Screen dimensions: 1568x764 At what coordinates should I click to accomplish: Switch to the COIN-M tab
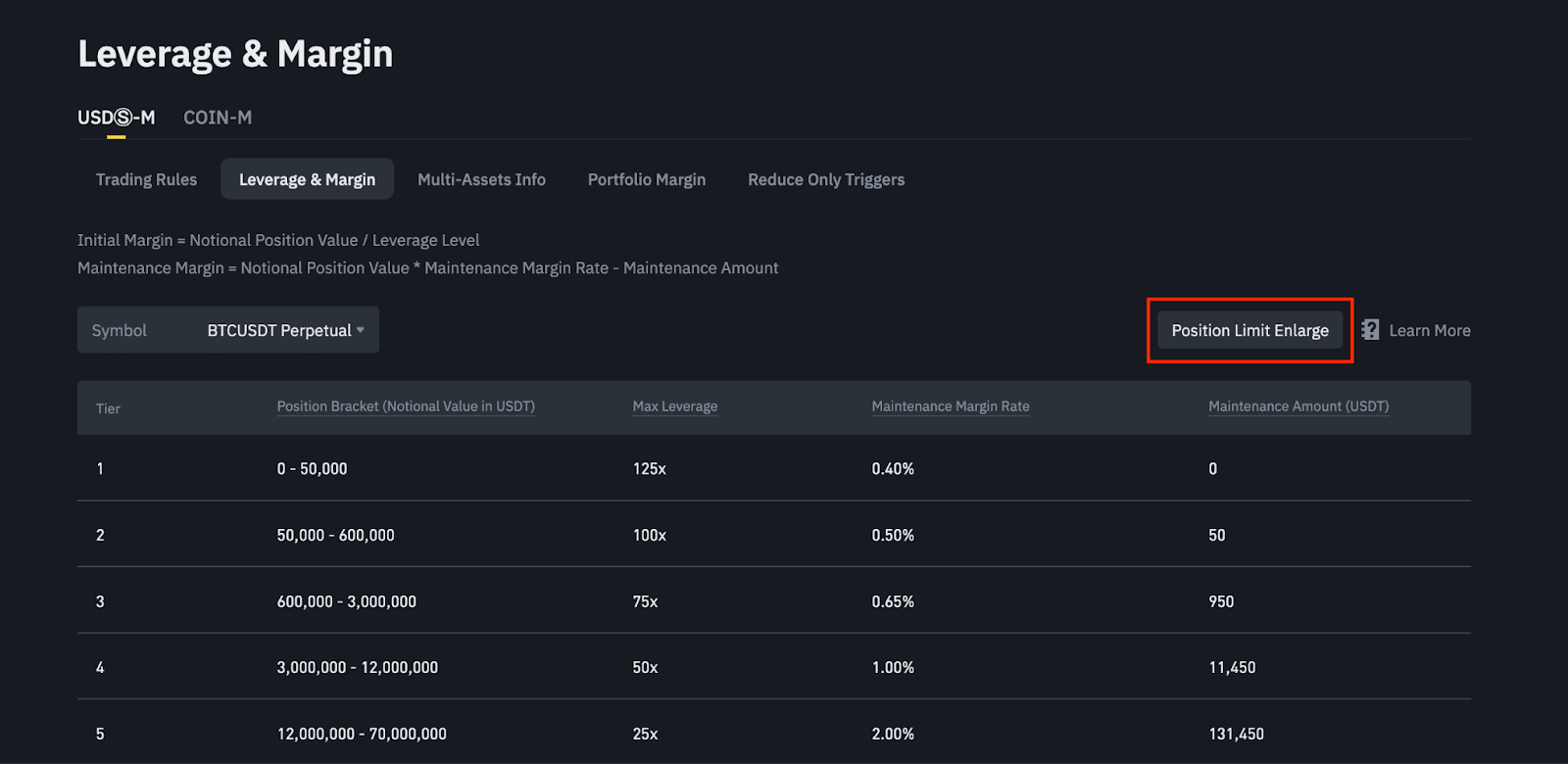pos(218,118)
